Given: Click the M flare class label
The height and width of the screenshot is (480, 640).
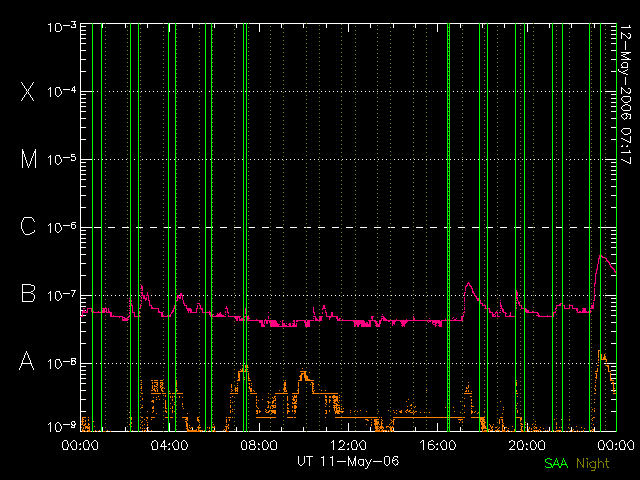Looking at the screenshot, I should pyautogui.click(x=29, y=159).
